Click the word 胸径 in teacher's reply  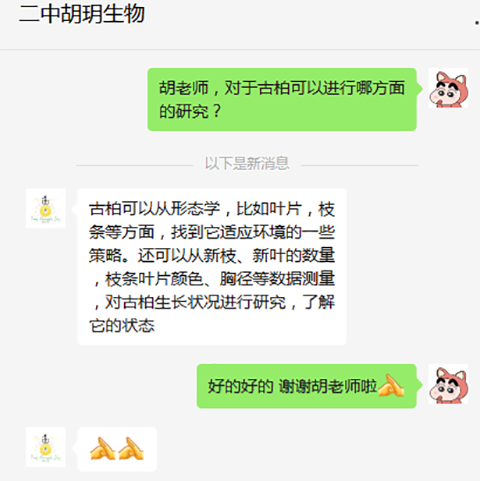[x=236, y=279]
